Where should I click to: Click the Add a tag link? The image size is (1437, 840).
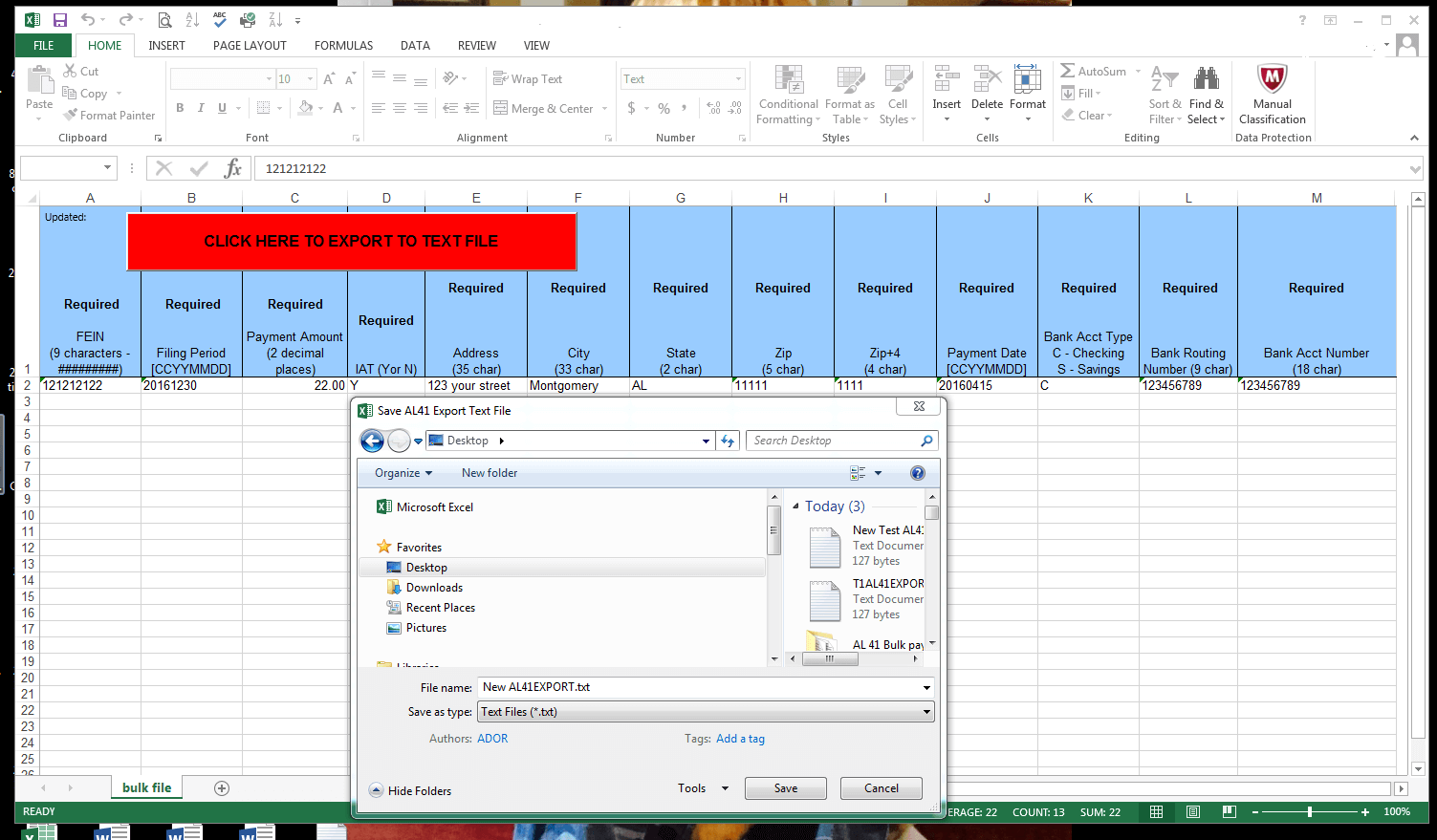[x=740, y=739]
